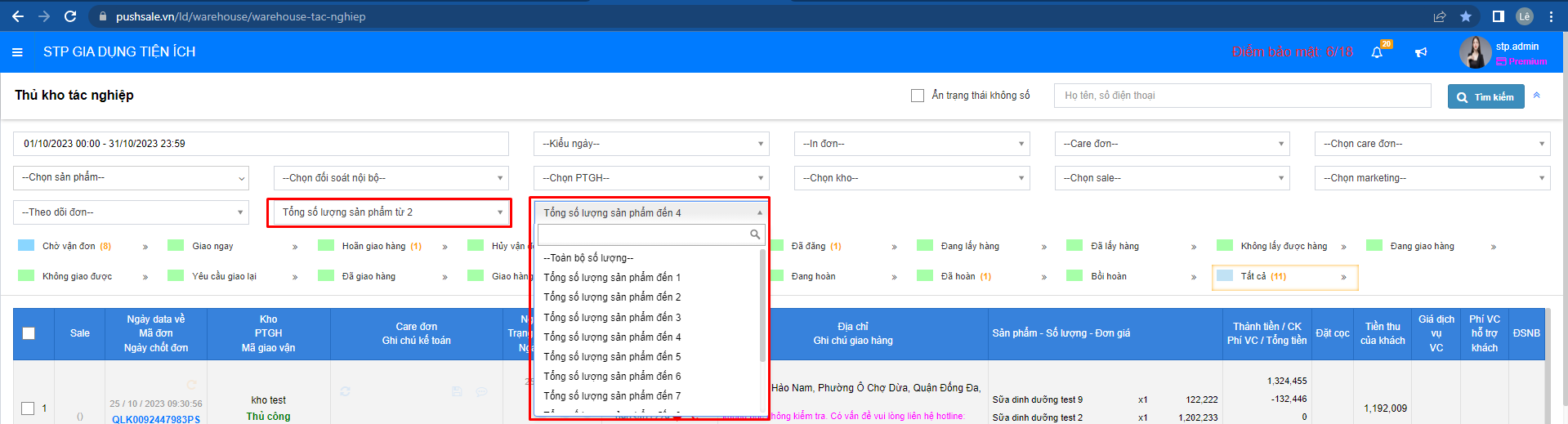Viewport: 1568px width, 424px height.
Task: Enable "Ẩn trạng thái không số" checkbox
Action: click(x=918, y=96)
